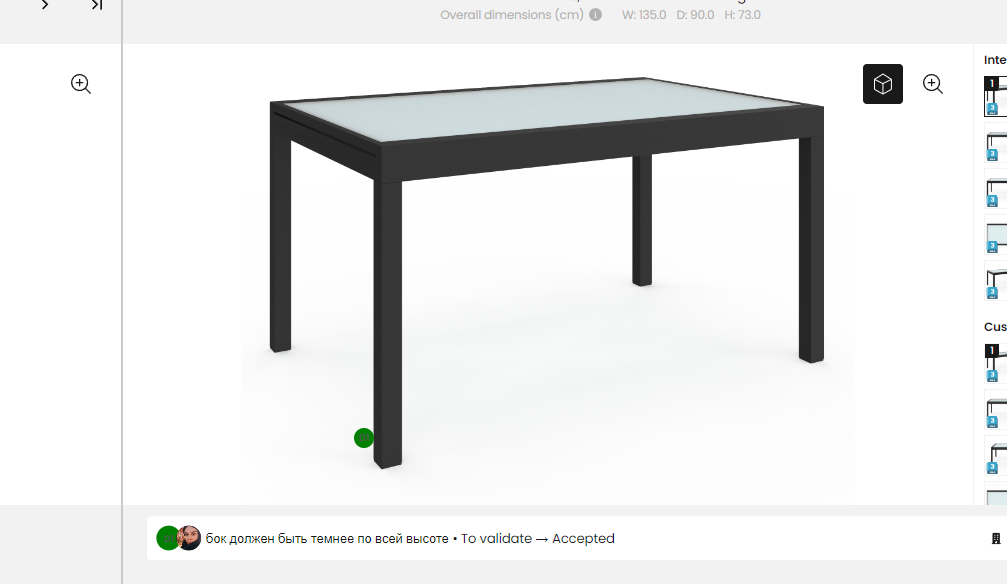Screen dimensions: 1007x584
Task: Click the green badge in comment row
Action: pyautogui.click(x=166, y=538)
